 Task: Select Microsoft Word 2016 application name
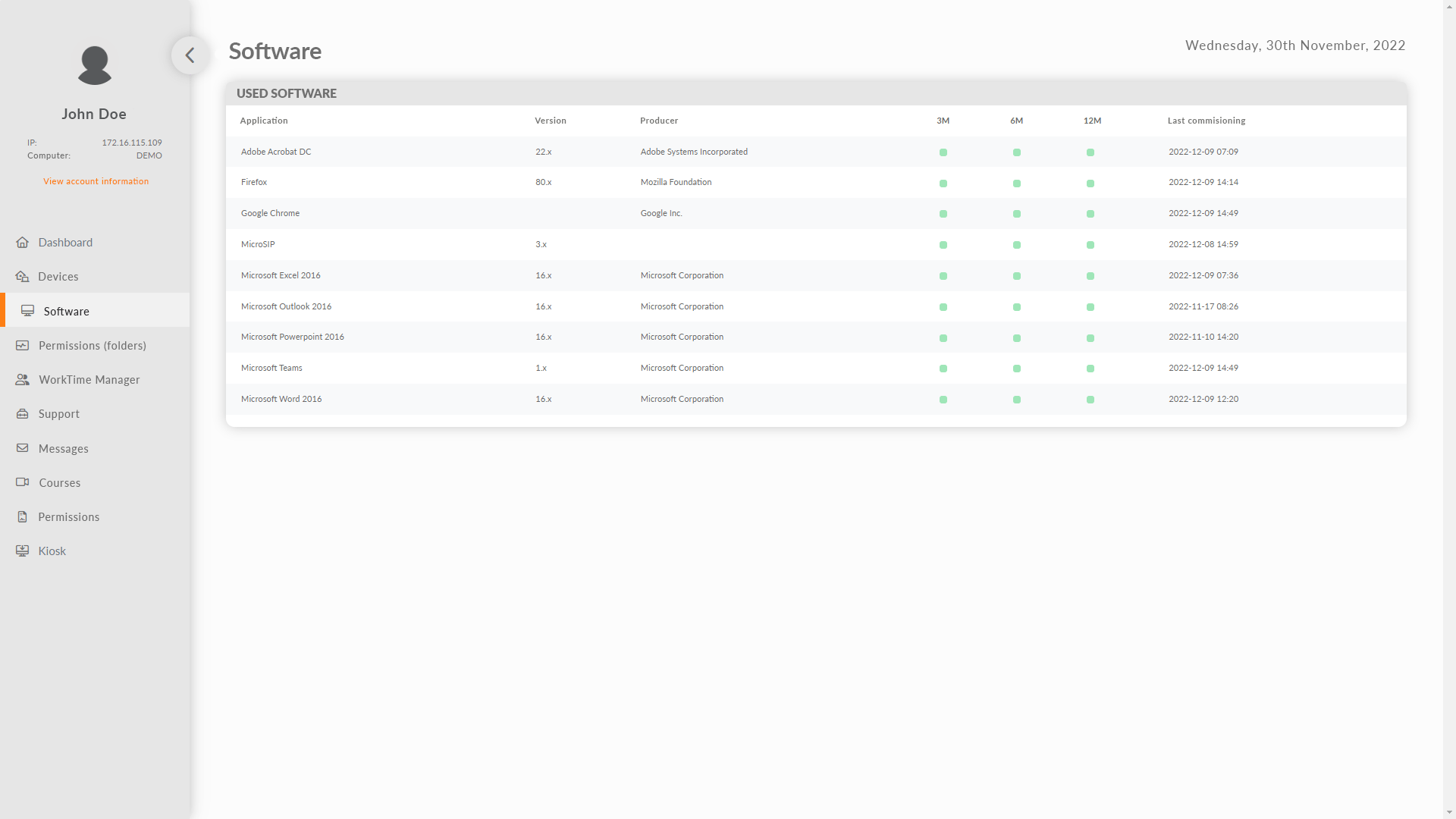point(281,399)
